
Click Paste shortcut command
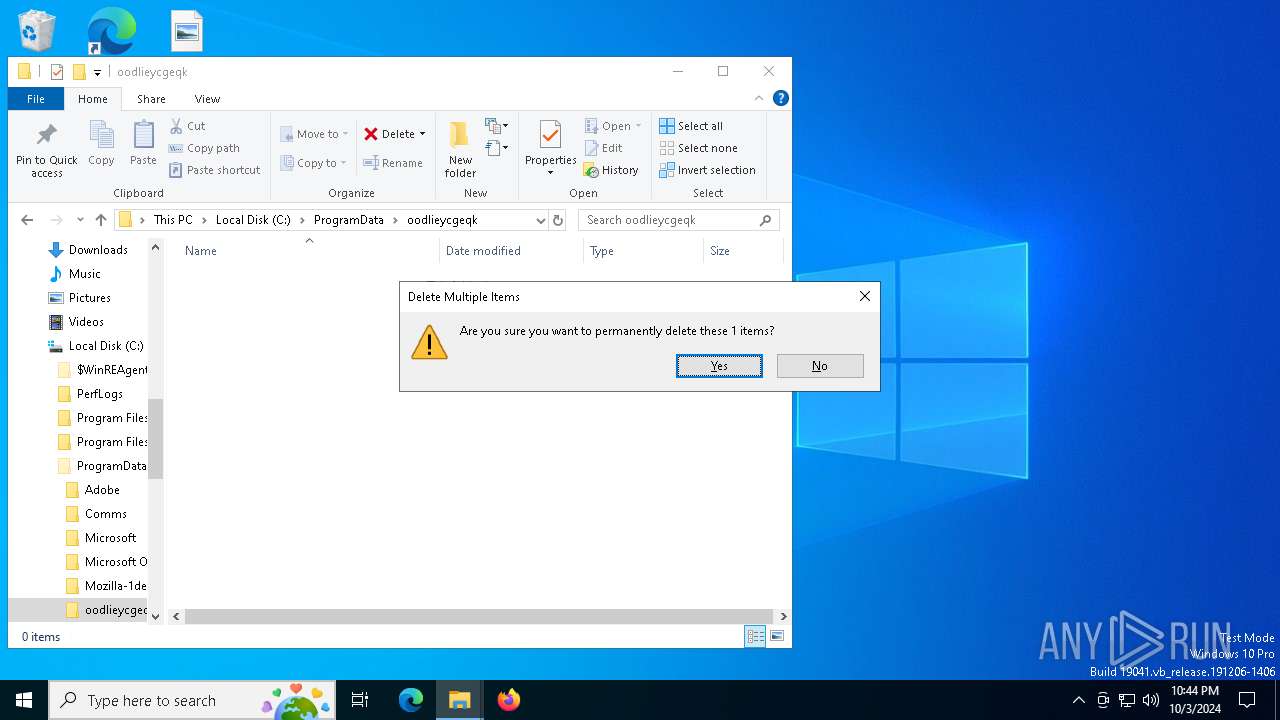click(x=215, y=170)
